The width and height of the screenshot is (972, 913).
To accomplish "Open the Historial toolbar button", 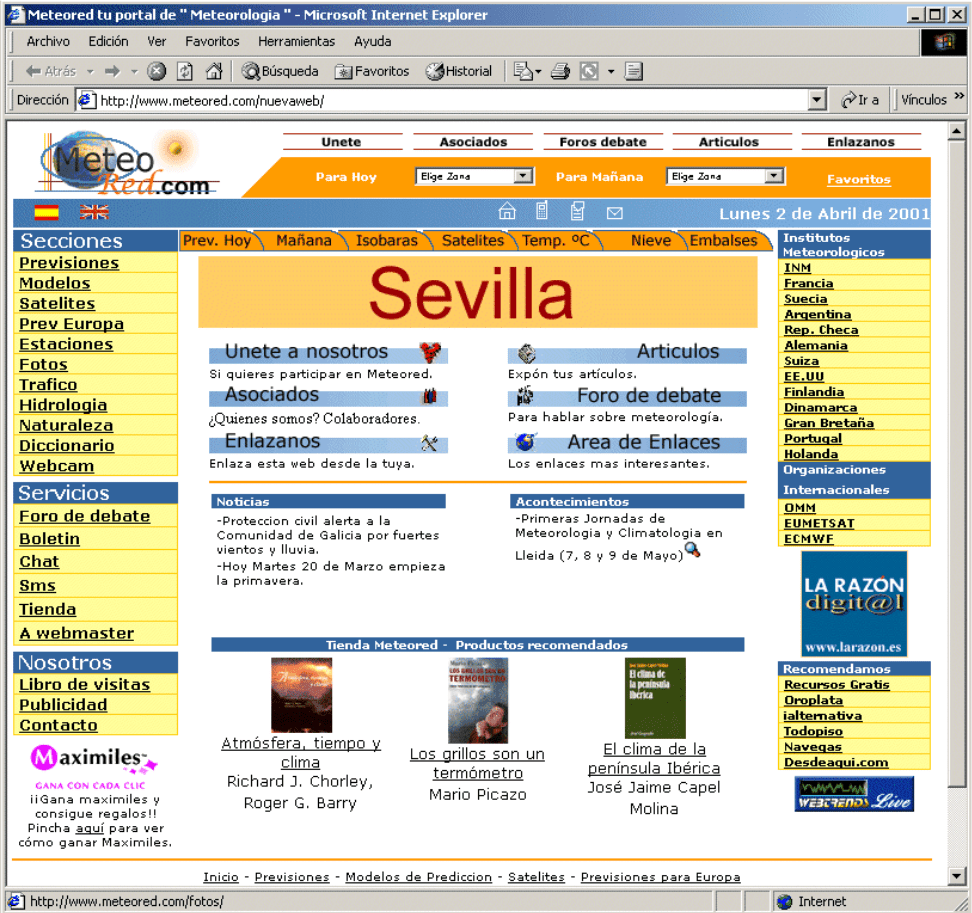I will (x=459, y=72).
